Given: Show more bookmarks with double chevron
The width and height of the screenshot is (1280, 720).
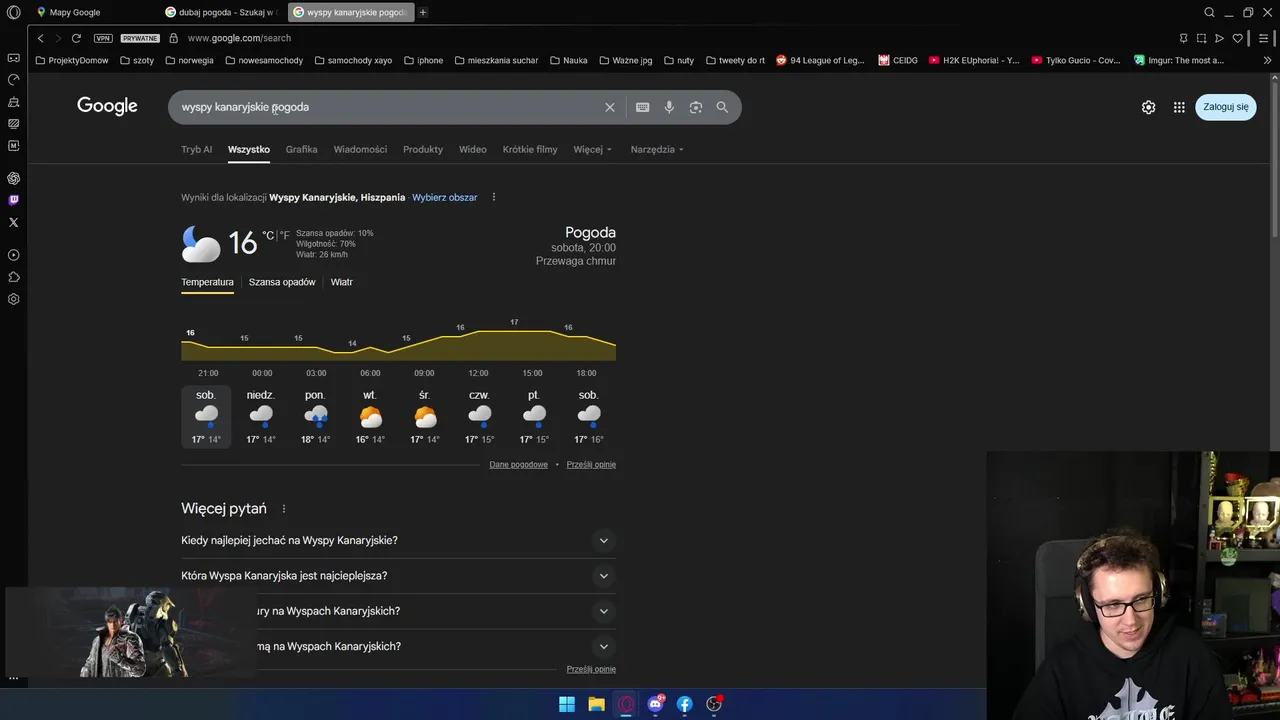Looking at the screenshot, I should [x=1267, y=60].
